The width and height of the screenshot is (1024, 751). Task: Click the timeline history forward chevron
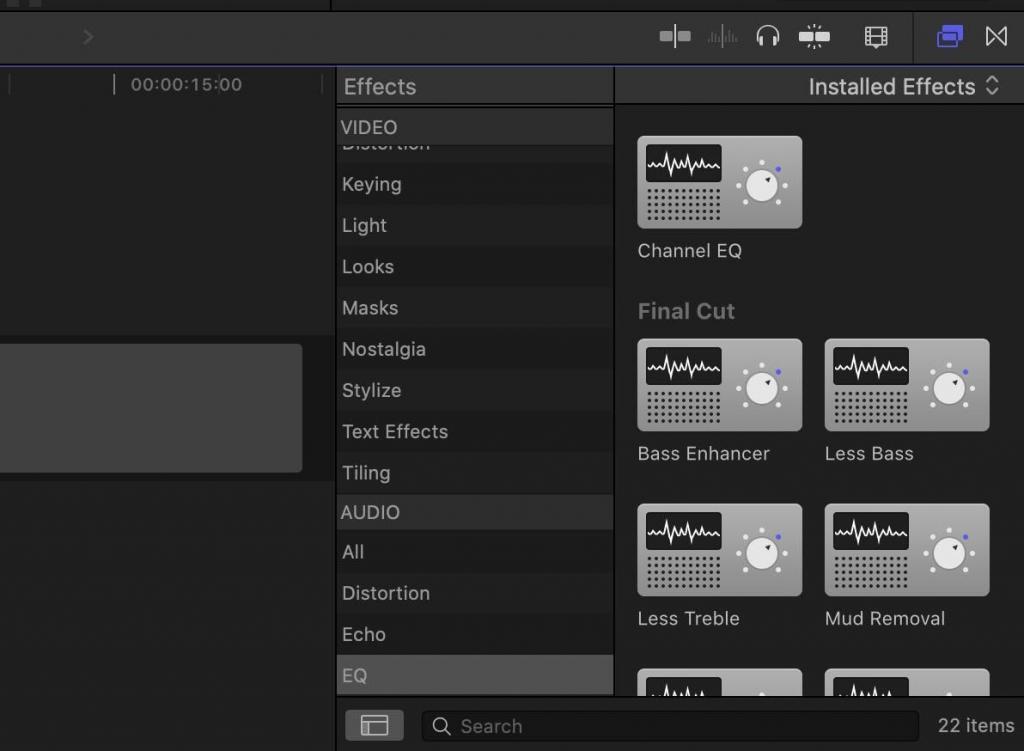[88, 37]
